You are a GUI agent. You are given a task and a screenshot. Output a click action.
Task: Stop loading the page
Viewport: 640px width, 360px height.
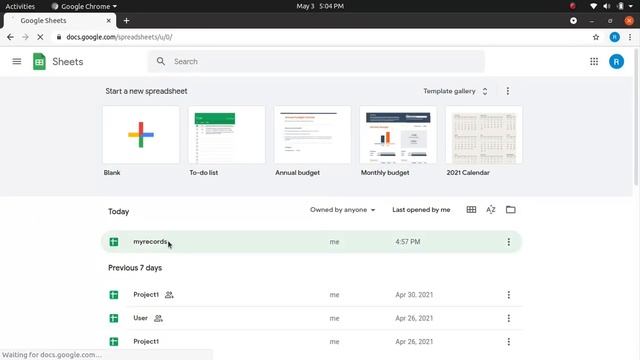click(40, 37)
